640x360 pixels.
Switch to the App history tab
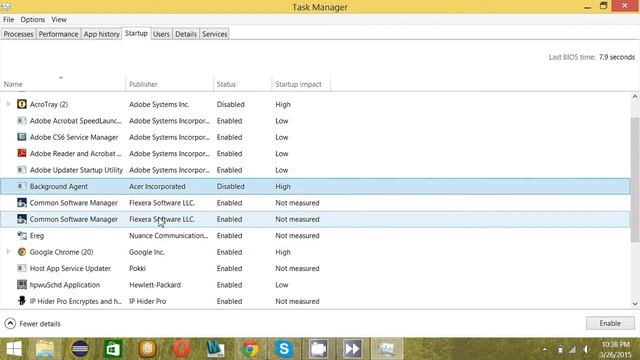coord(102,34)
